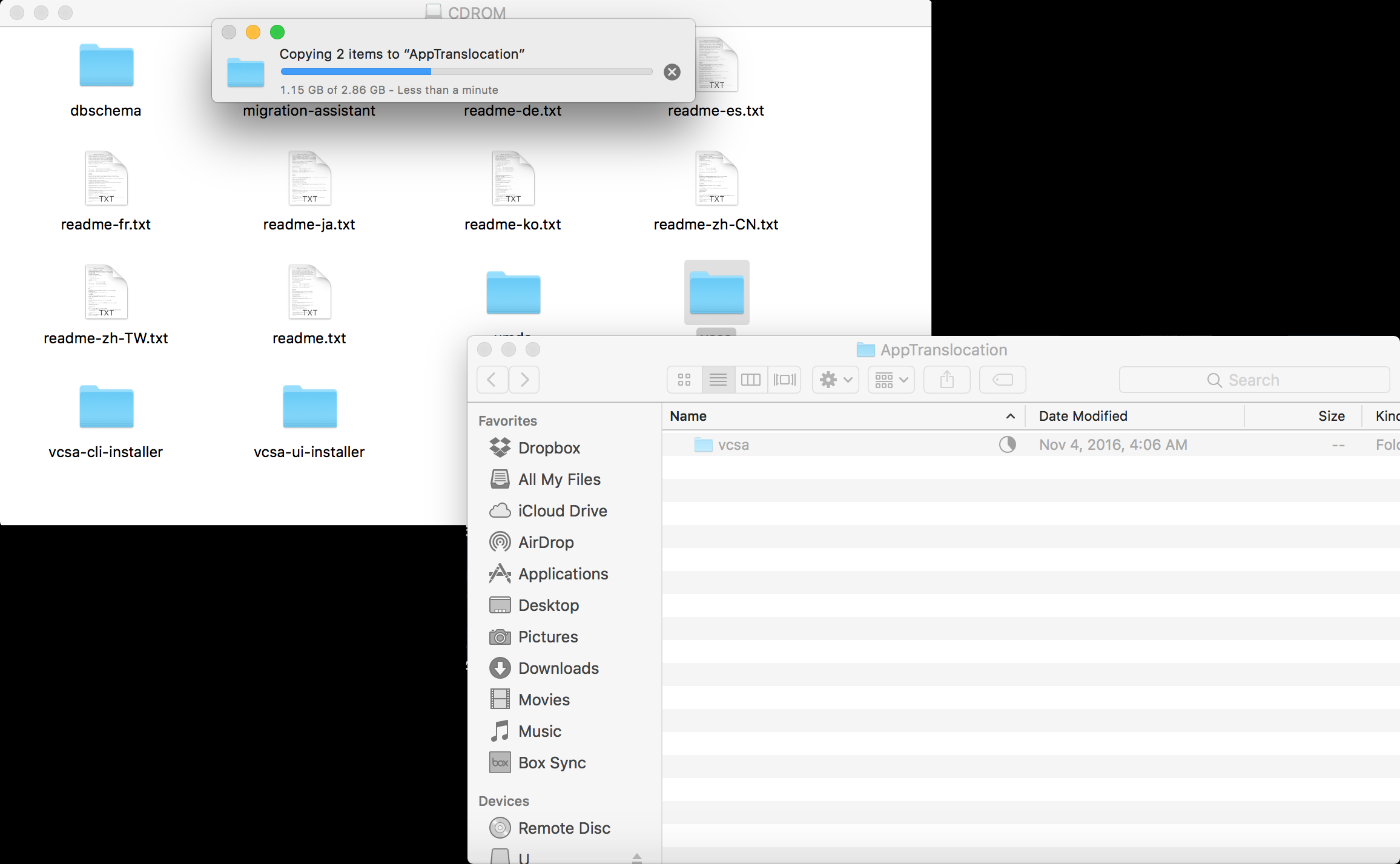Click the back navigation button
The image size is (1400, 864).
pyautogui.click(x=492, y=380)
